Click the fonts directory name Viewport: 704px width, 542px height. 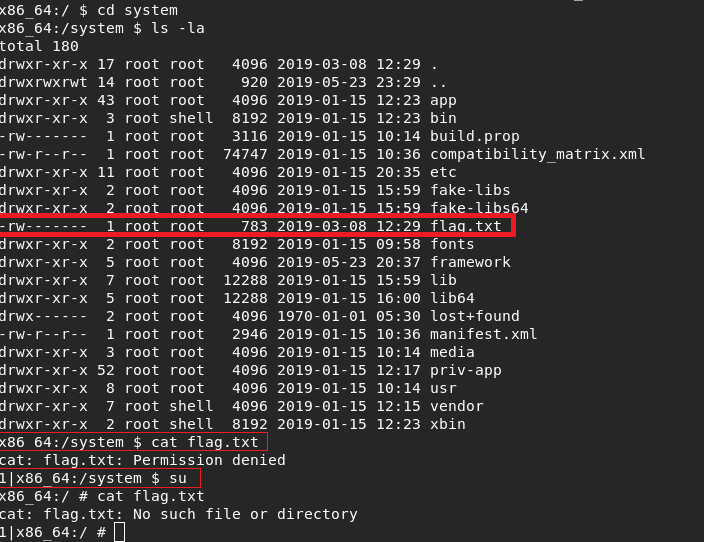point(452,244)
